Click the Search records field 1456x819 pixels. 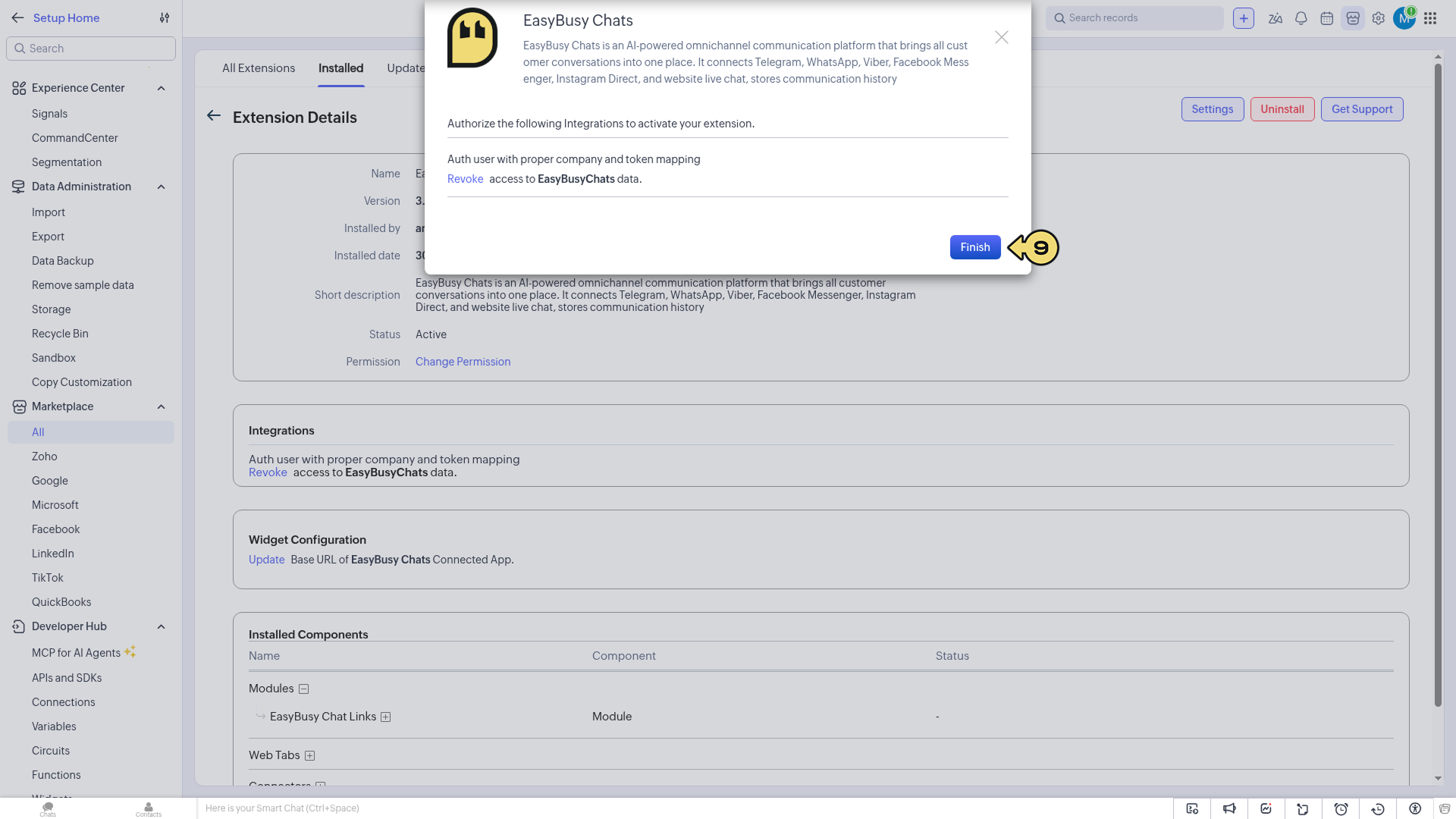[1134, 18]
